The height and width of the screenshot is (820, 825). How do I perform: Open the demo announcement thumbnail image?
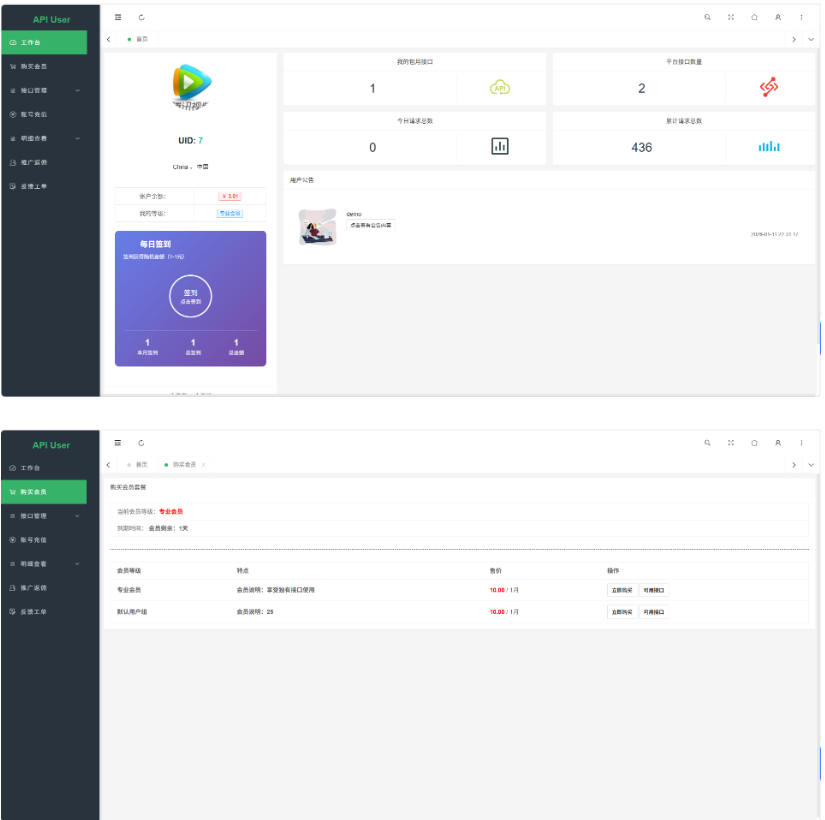(x=318, y=226)
